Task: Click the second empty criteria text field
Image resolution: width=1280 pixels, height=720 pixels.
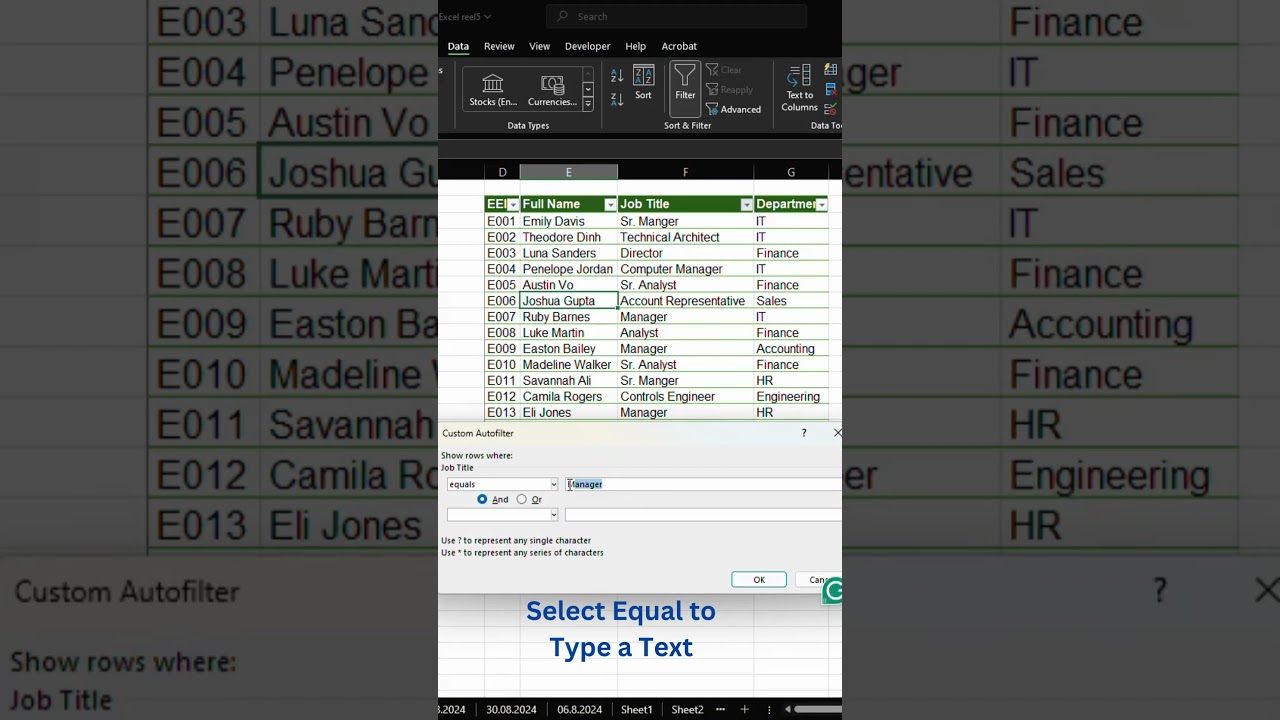Action: [x=703, y=515]
